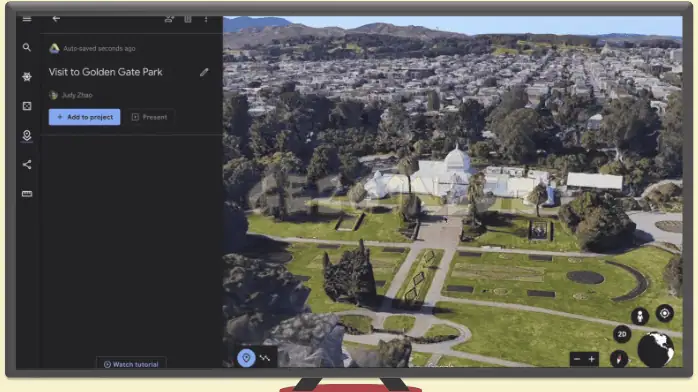The width and height of the screenshot is (698, 392).
Task: Click the I'm Feeling Lucky dice icon
Action: (27, 106)
